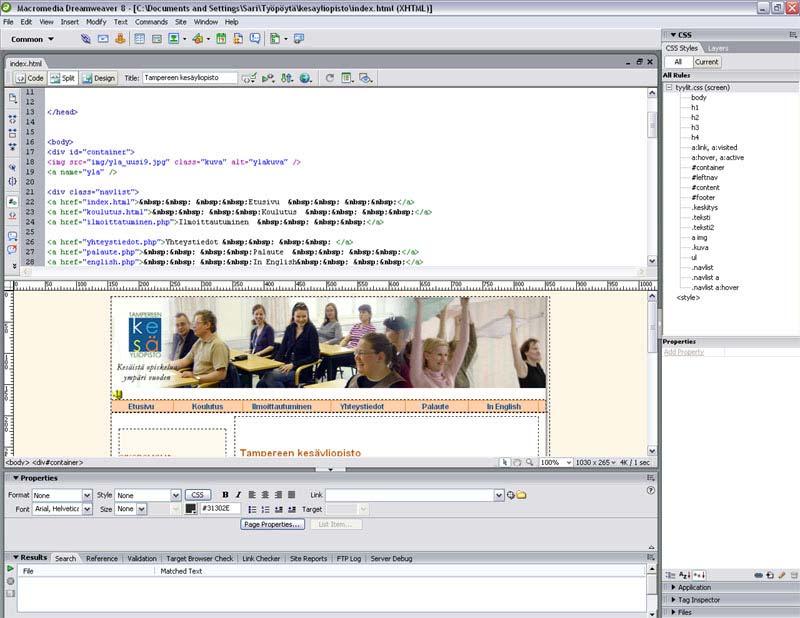
Task: Click the Images icon in the Common bar
Action: pyautogui.click(x=174, y=39)
